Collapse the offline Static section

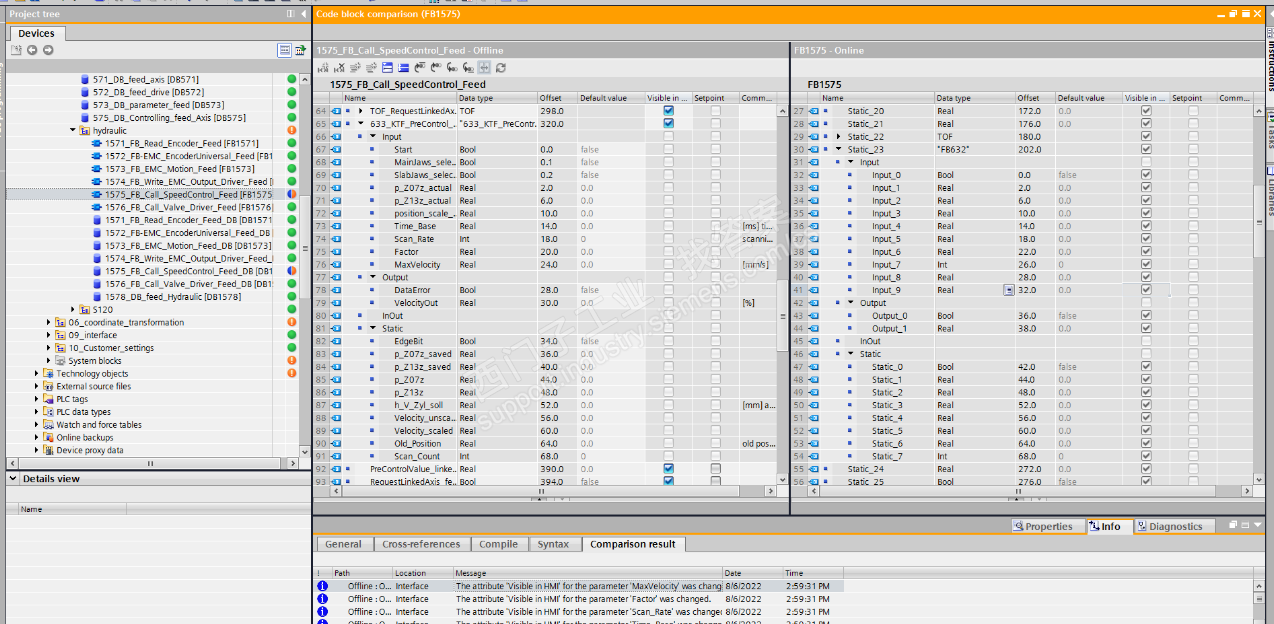pyautogui.click(x=374, y=328)
